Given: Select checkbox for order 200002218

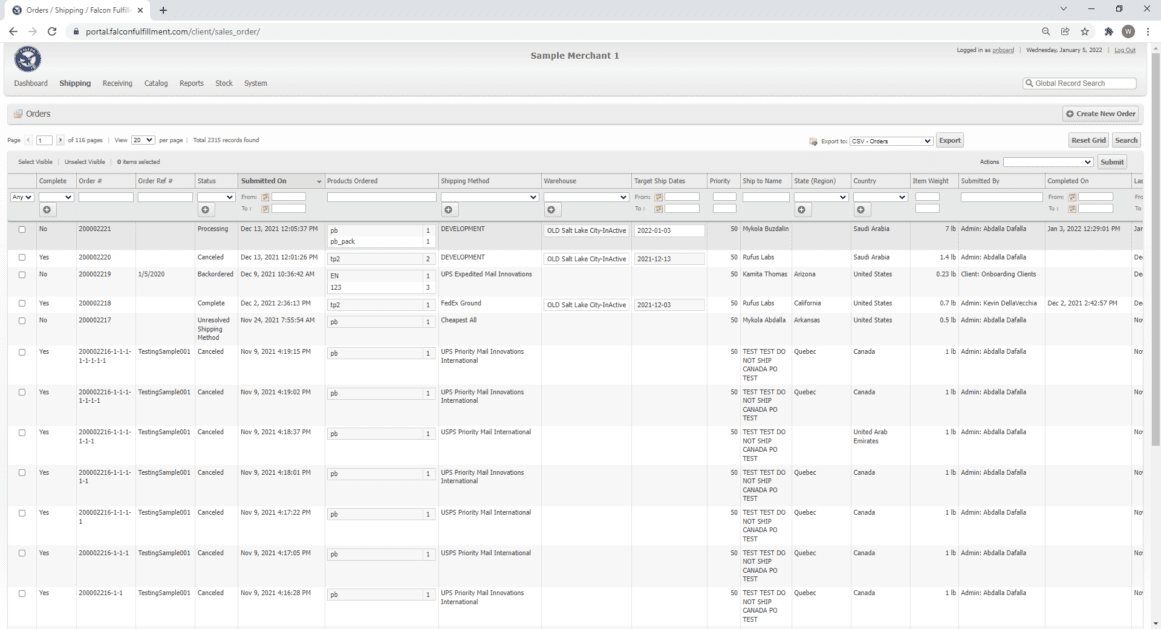Looking at the screenshot, I should tap(21, 303).
